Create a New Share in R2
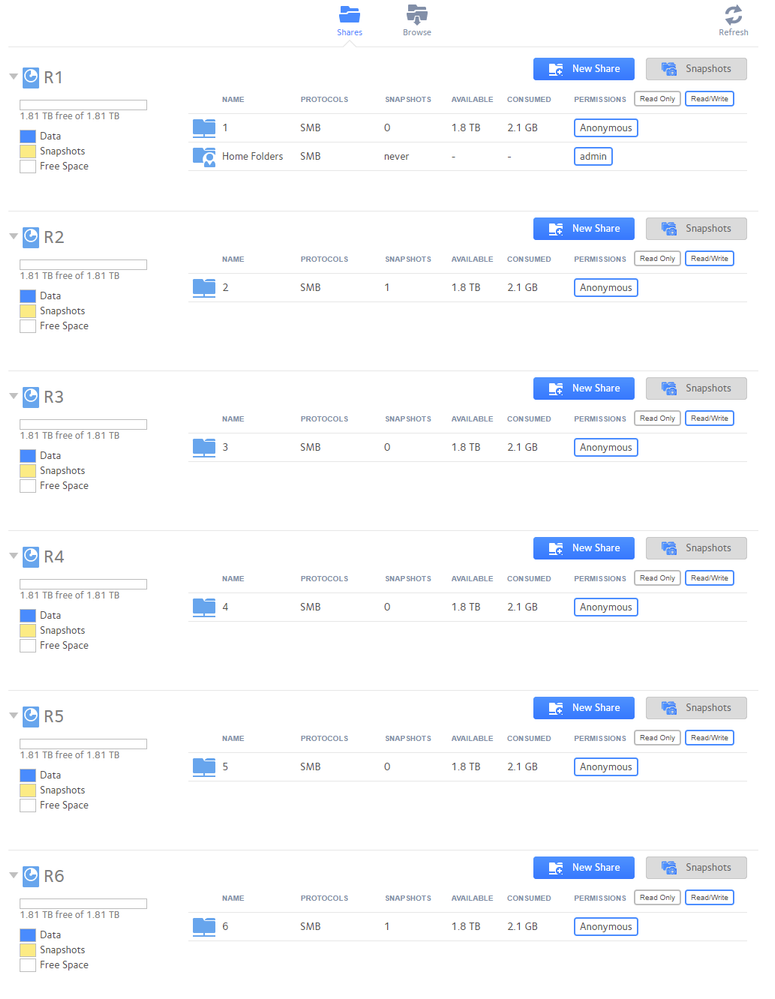This screenshot has height=999, width=775. [x=584, y=228]
